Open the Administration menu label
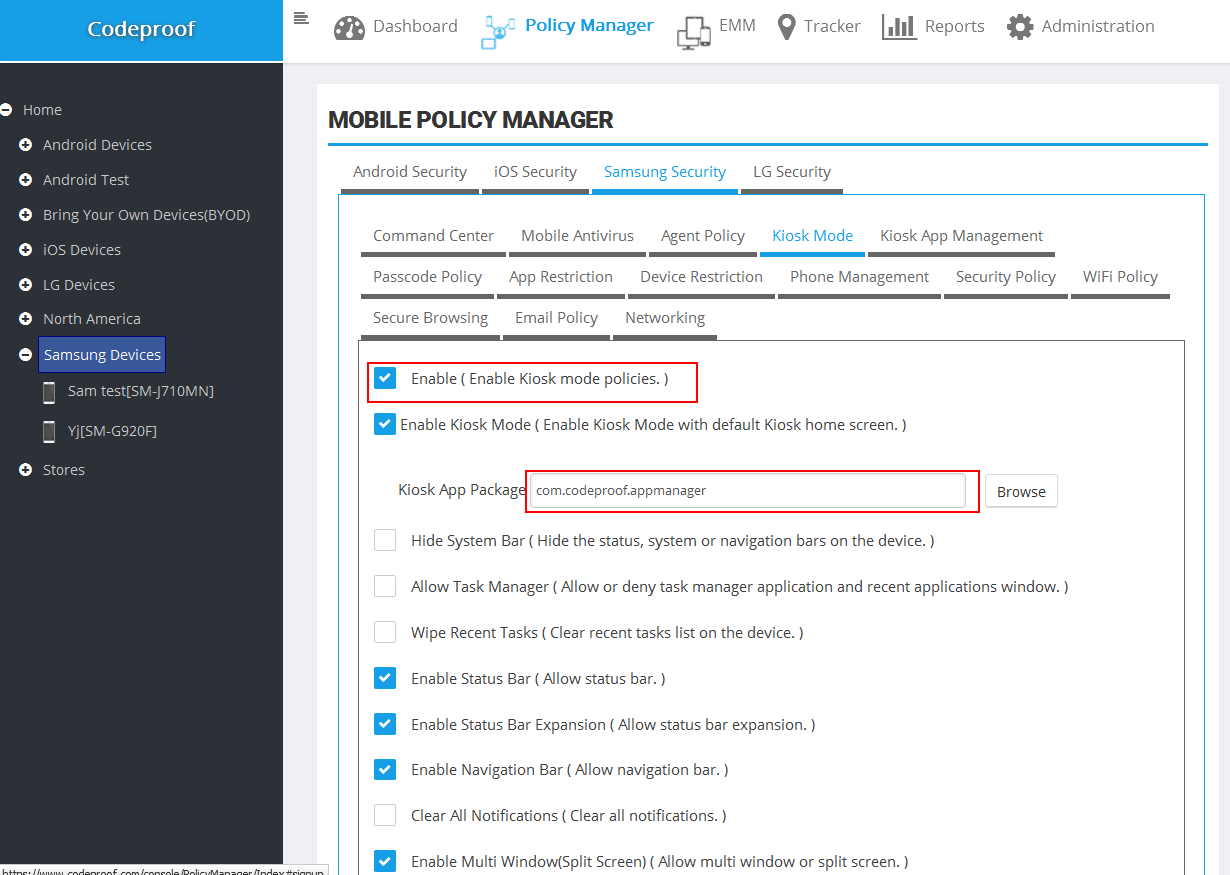 coord(1098,26)
